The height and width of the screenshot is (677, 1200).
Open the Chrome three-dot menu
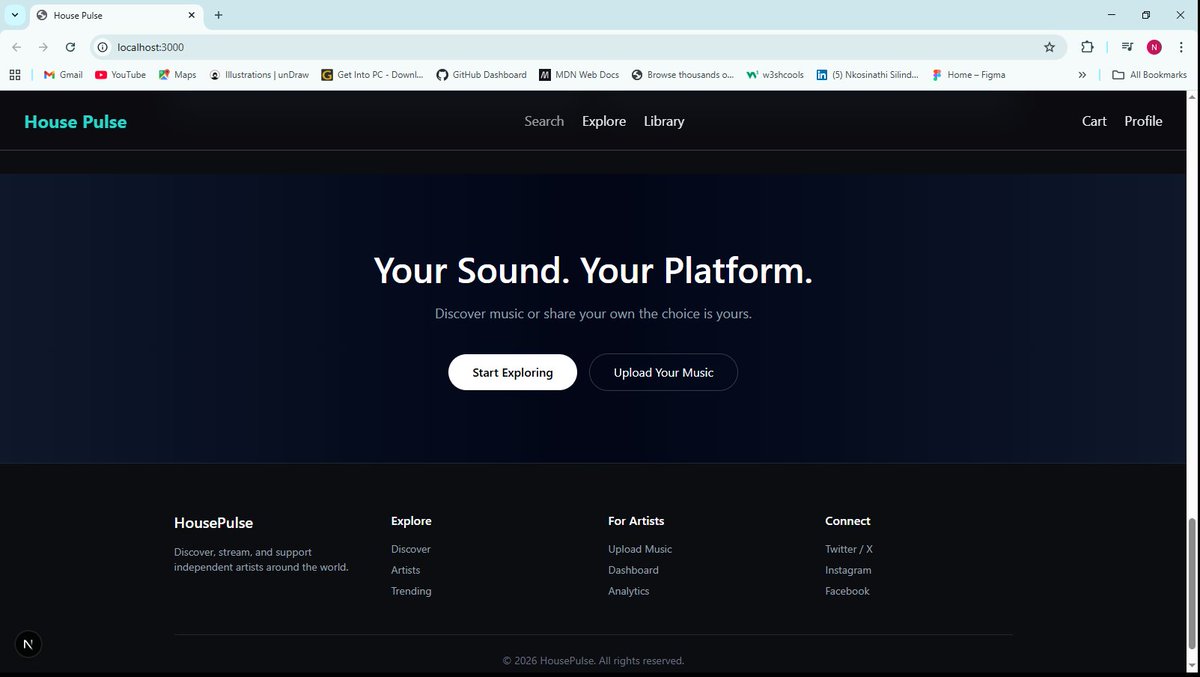pos(1181,47)
